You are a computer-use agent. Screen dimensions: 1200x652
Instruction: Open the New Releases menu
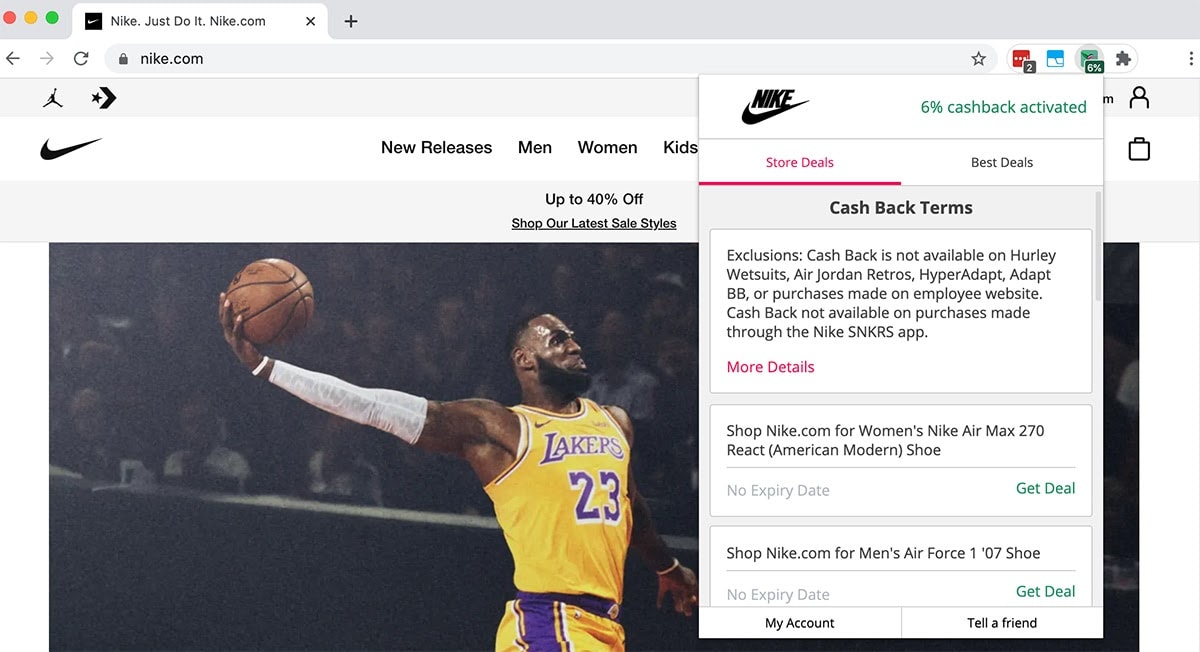click(x=436, y=147)
